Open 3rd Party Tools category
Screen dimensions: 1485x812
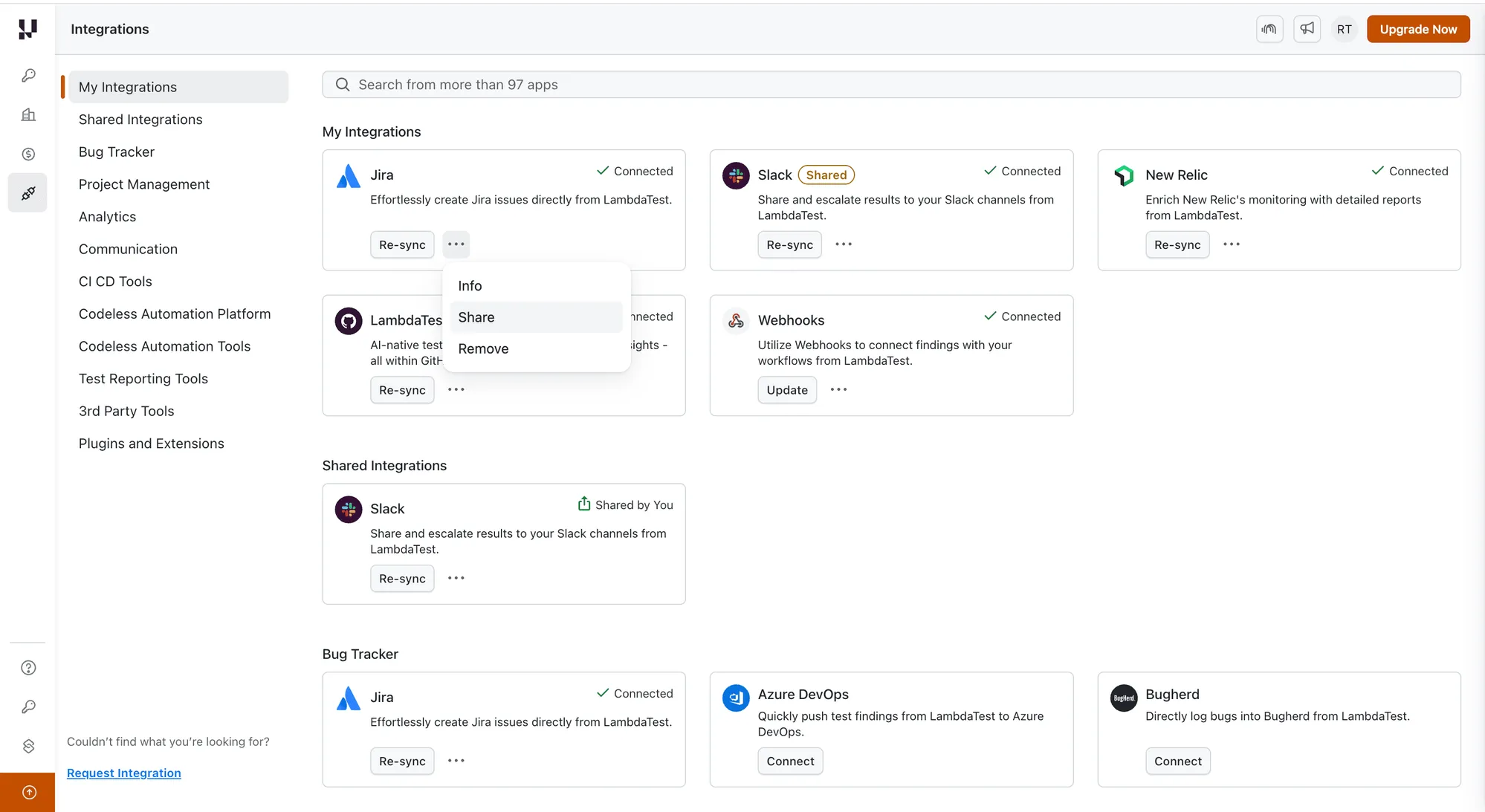[x=126, y=412]
